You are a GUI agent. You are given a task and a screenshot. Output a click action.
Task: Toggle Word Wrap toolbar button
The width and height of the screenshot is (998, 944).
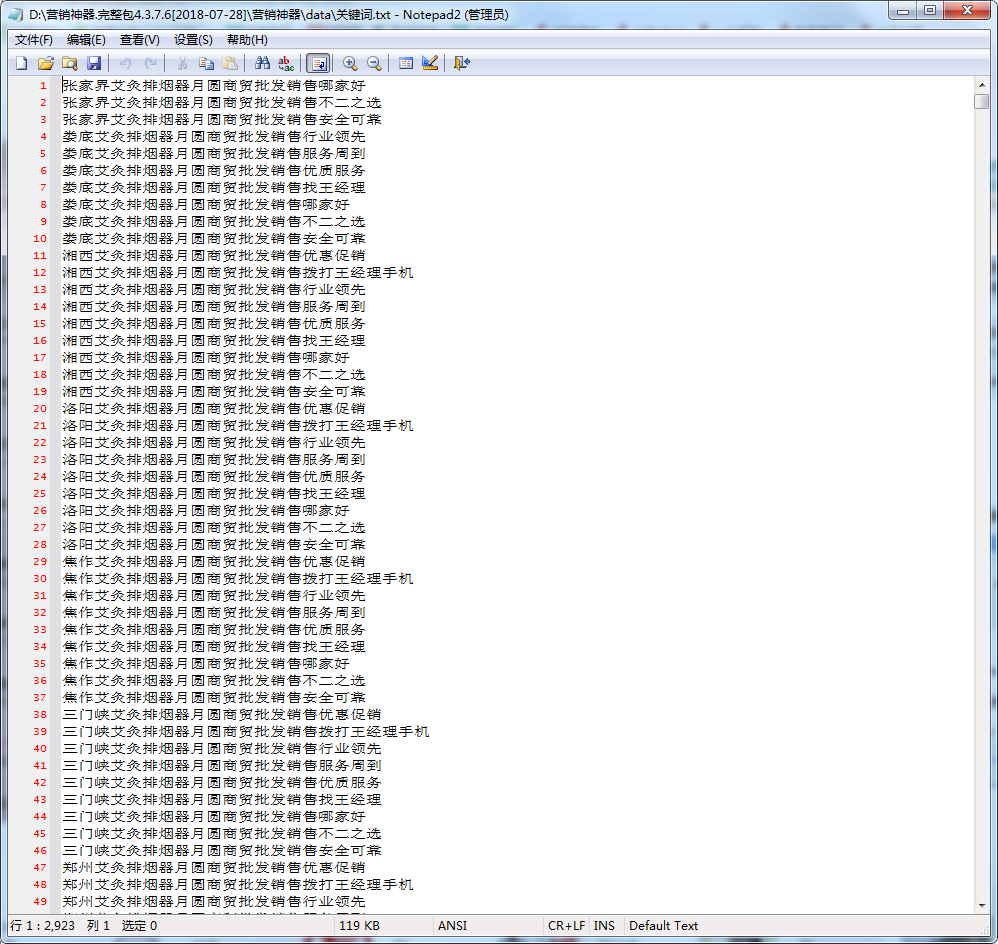318,63
